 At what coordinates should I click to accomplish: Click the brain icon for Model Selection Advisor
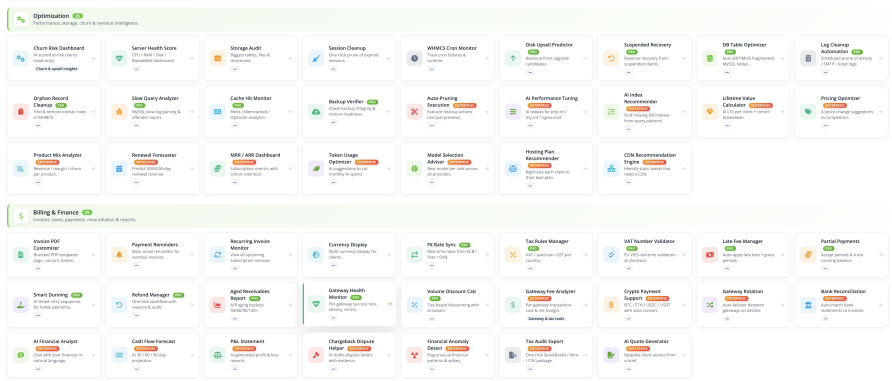point(415,168)
